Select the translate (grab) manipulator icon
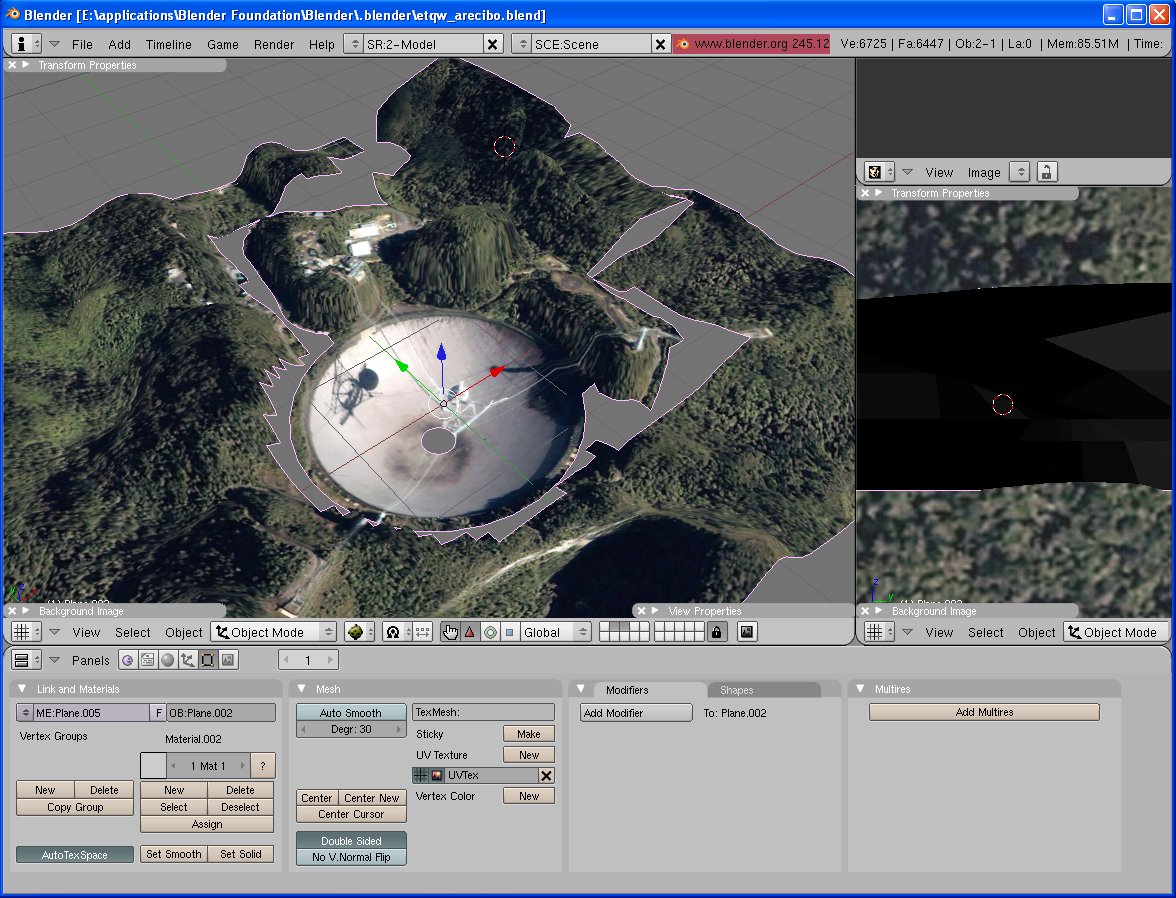Viewport: 1176px width, 898px height. [469, 632]
